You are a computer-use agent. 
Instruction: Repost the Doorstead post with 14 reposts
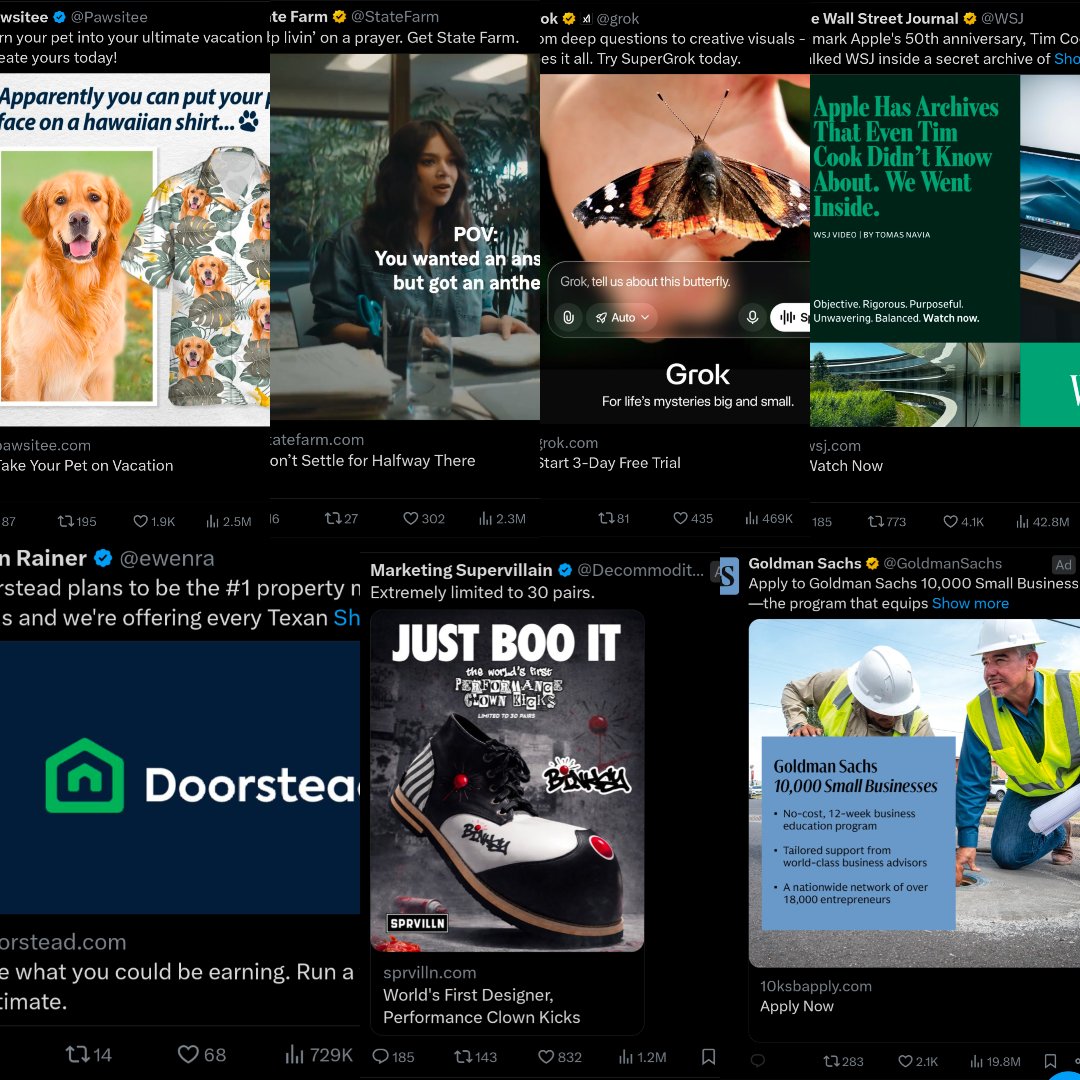(x=88, y=1054)
